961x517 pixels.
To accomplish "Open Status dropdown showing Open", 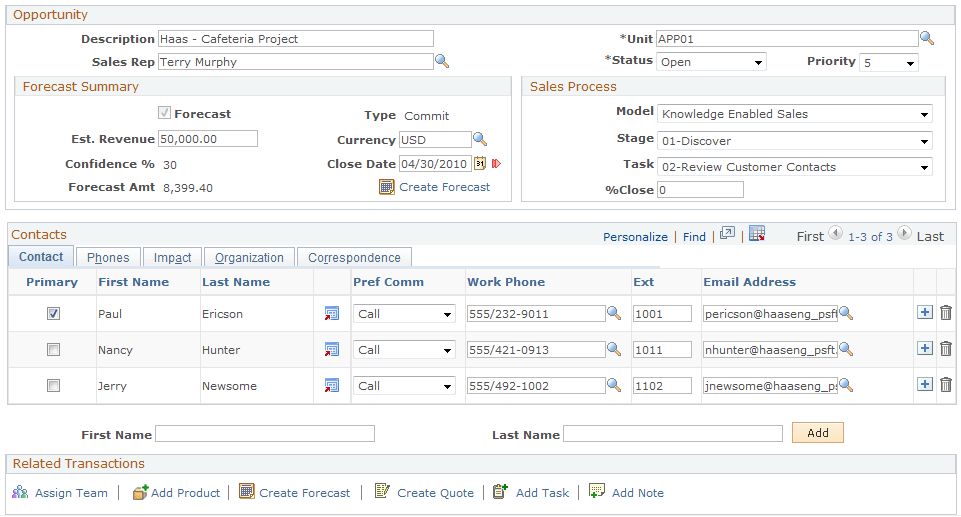I will pyautogui.click(x=711, y=62).
